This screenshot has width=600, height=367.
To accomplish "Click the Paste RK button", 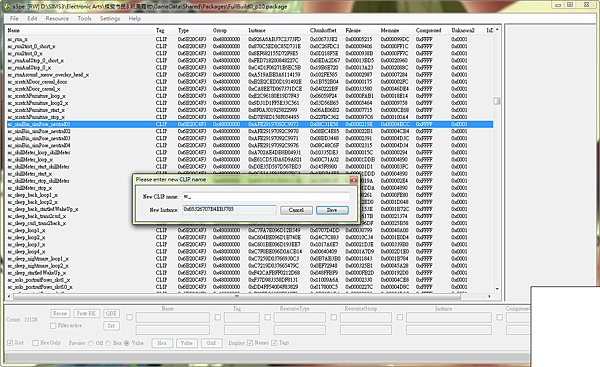I will [86, 313].
